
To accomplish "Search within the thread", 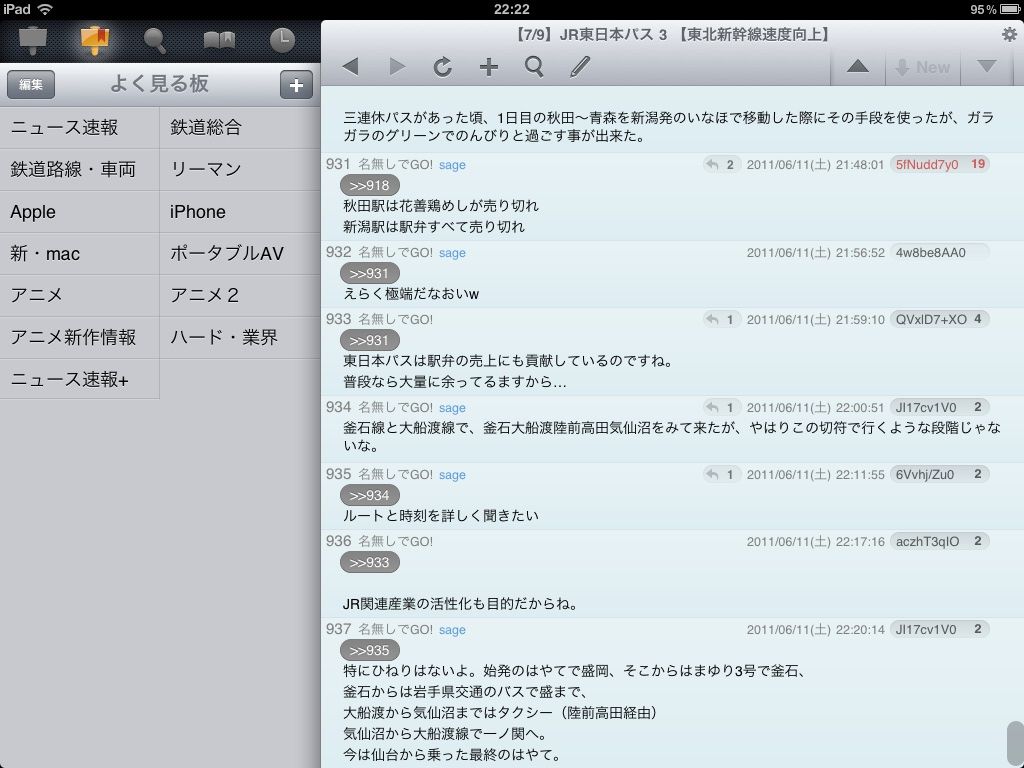I will (x=534, y=67).
